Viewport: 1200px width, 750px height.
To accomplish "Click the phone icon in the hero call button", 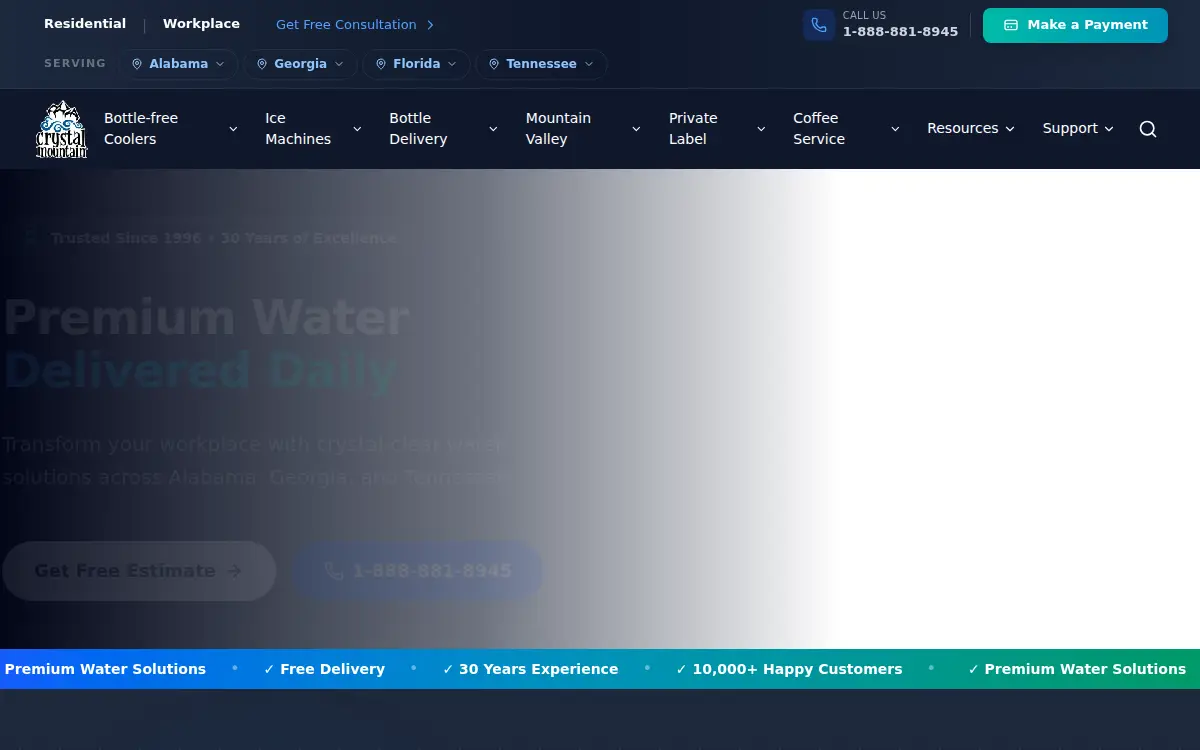I will click(334, 571).
